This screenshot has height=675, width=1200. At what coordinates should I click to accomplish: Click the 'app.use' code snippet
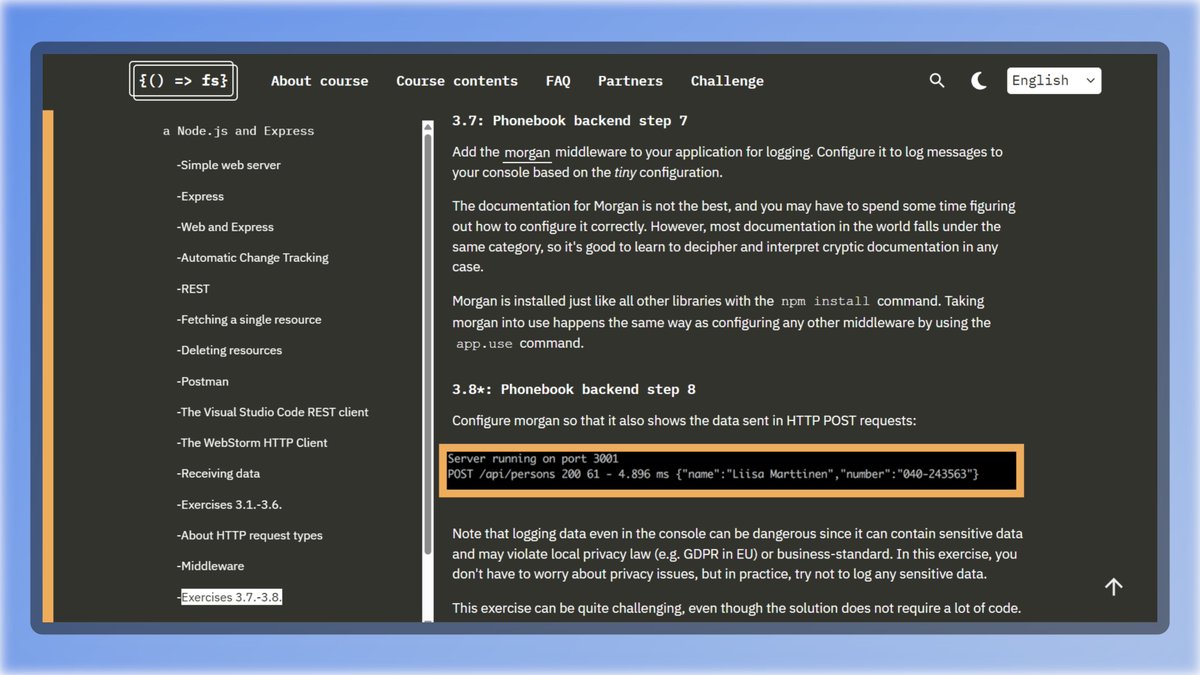coord(484,344)
